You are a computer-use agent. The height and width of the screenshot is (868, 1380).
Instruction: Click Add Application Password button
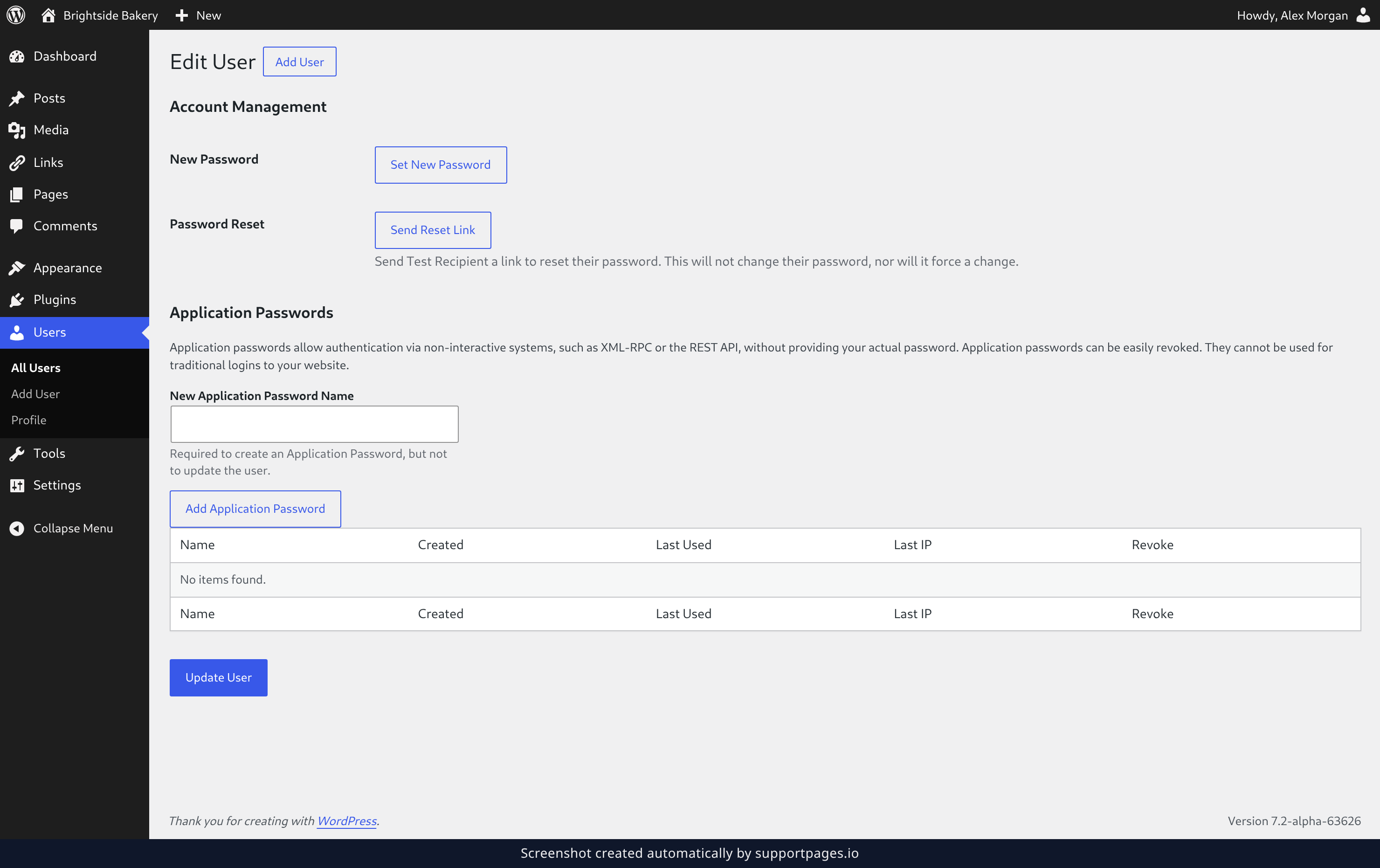point(255,509)
